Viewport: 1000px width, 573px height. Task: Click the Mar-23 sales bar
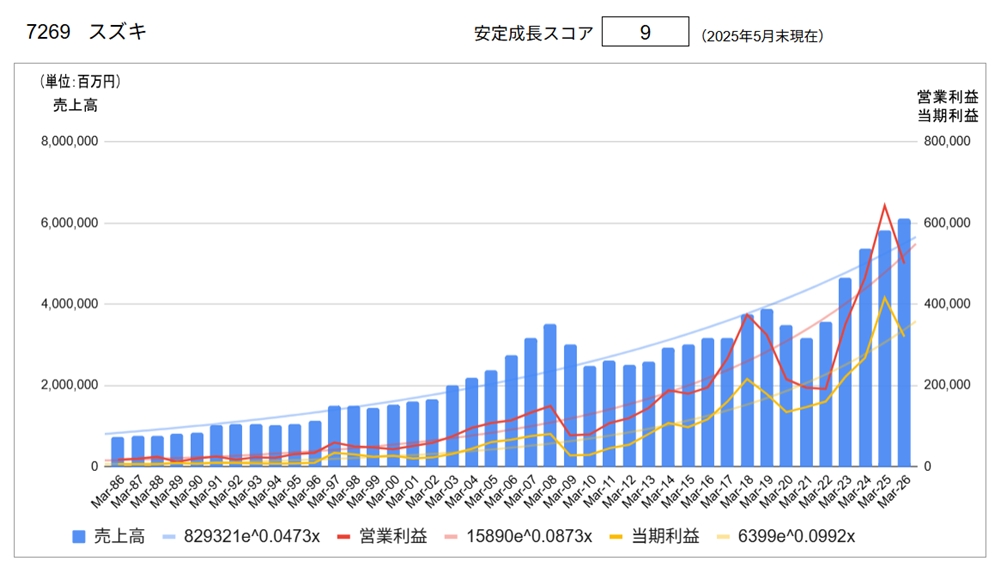[845, 372]
